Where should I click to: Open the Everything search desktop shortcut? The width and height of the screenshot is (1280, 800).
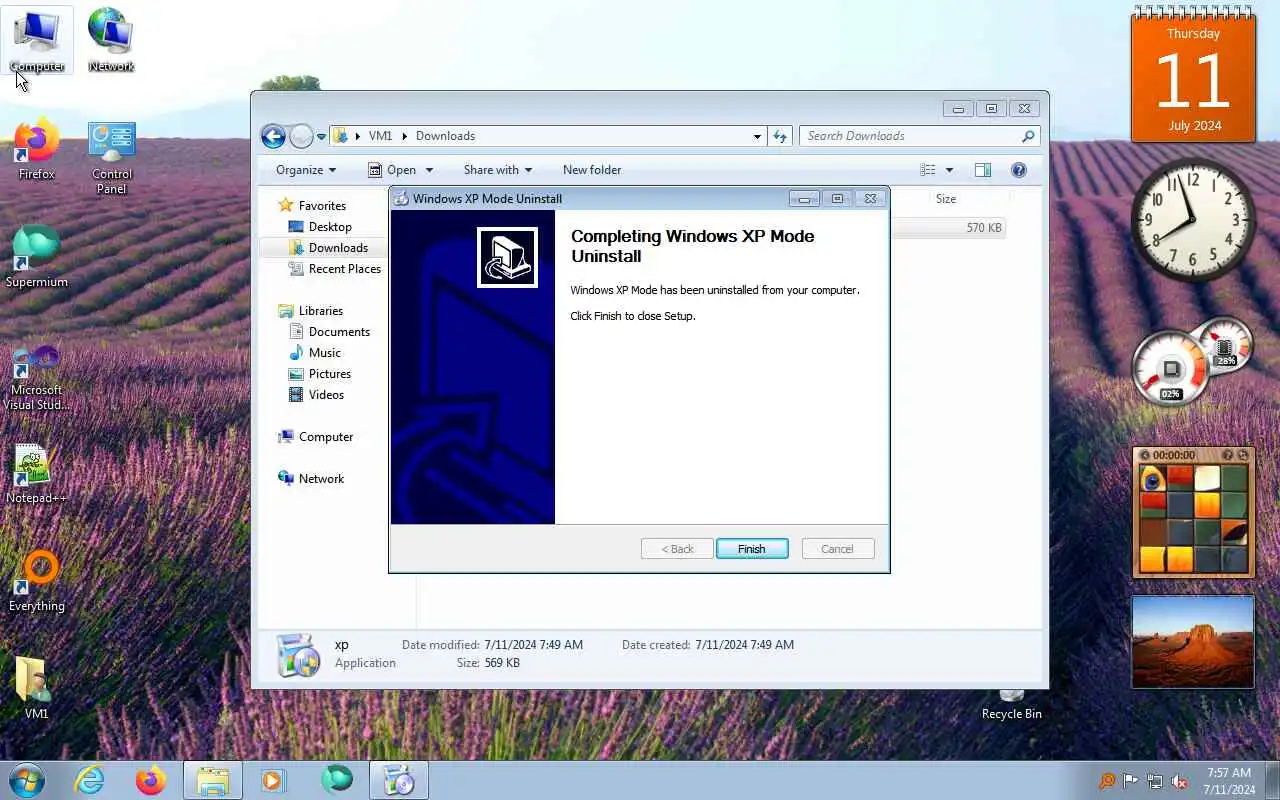[x=37, y=581]
